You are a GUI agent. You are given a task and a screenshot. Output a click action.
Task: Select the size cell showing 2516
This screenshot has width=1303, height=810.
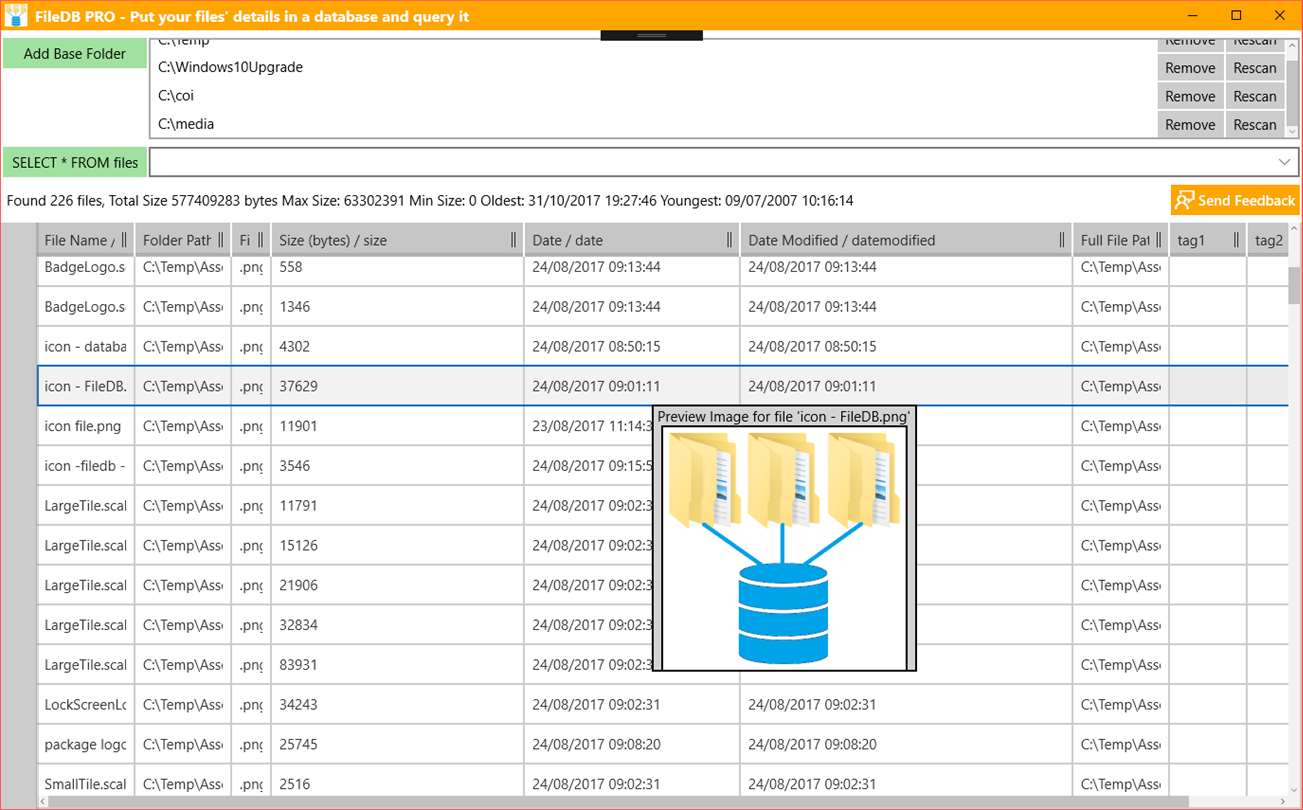[397, 782]
